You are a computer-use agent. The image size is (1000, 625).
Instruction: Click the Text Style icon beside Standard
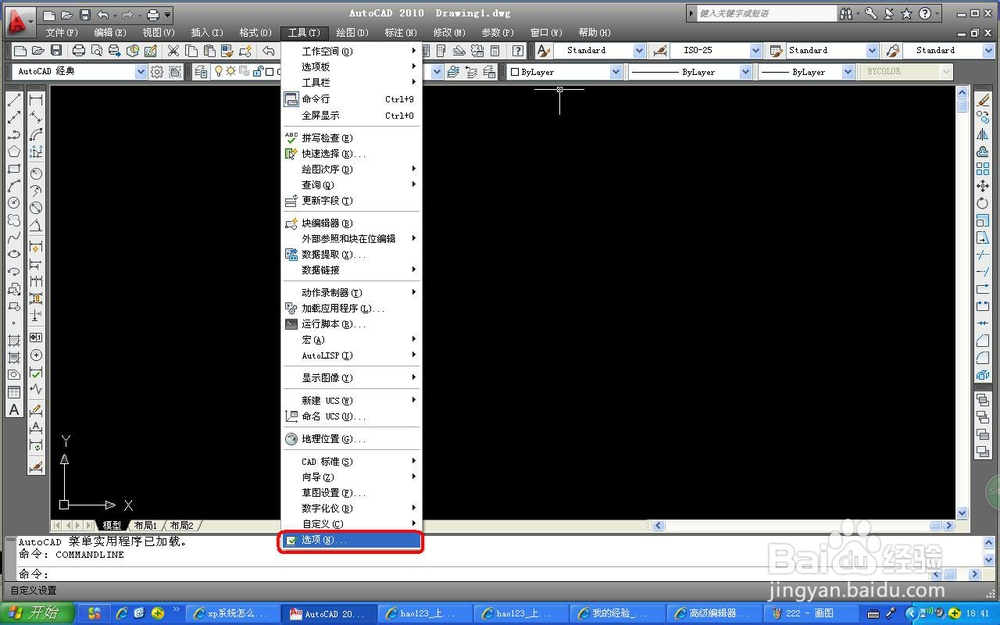543,50
